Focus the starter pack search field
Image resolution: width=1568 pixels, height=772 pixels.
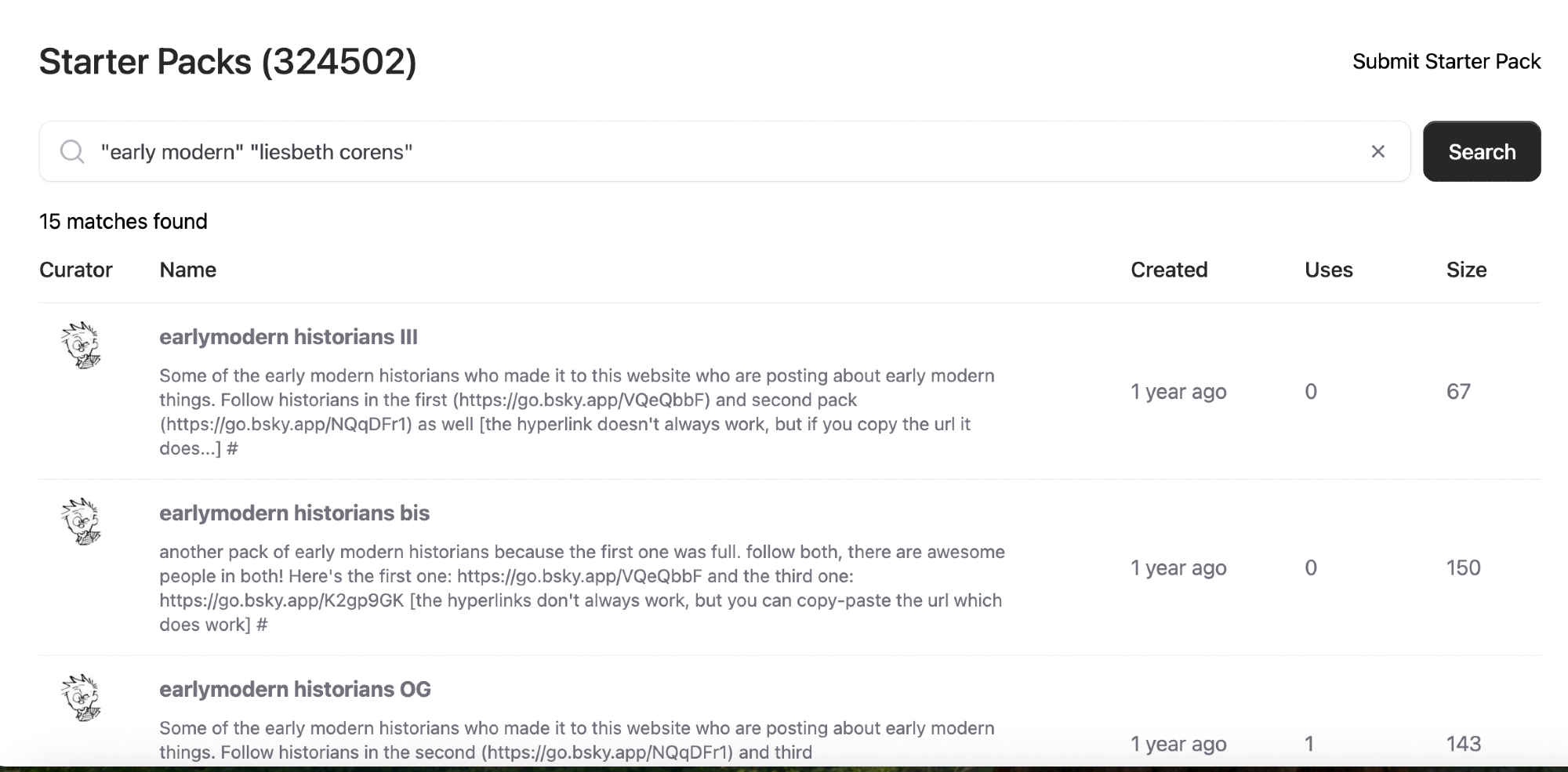click(706, 151)
